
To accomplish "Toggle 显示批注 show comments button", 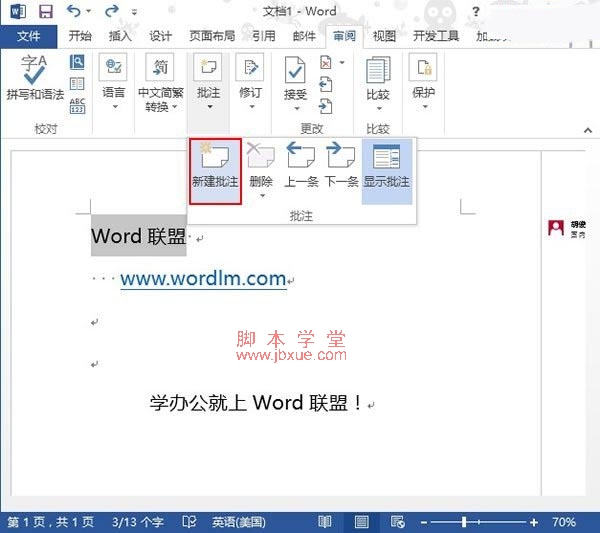I will coord(387,171).
